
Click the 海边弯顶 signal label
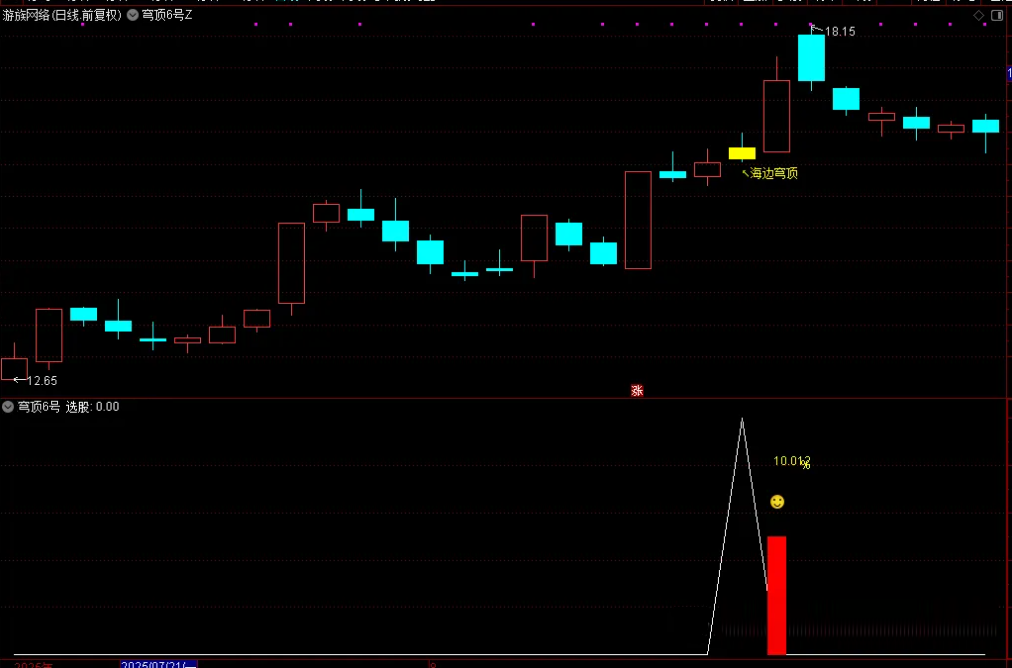[x=774, y=173]
